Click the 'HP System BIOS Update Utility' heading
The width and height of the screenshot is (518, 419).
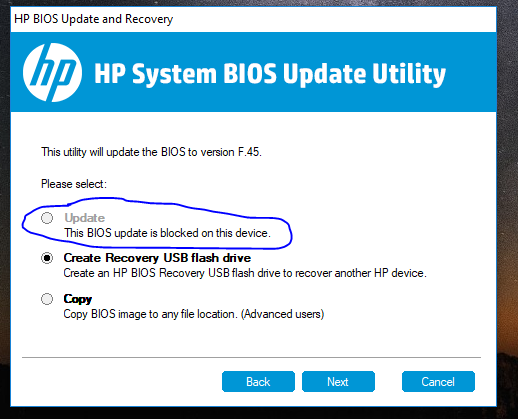[270, 74]
